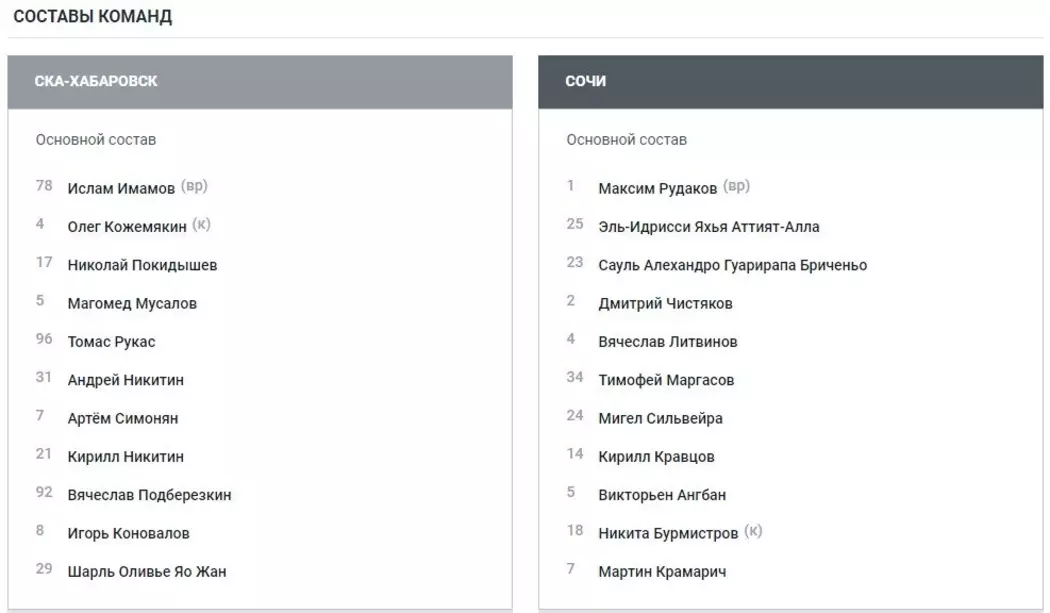Open Мартин Крамарич profile
This screenshot has width=1050, height=613.
(x=662, y=572)
